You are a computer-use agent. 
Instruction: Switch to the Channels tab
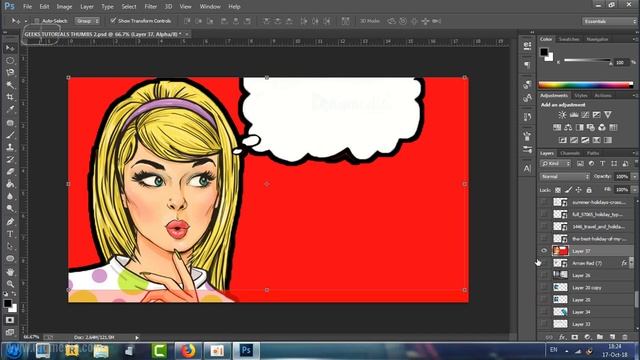tap(570, 153)
